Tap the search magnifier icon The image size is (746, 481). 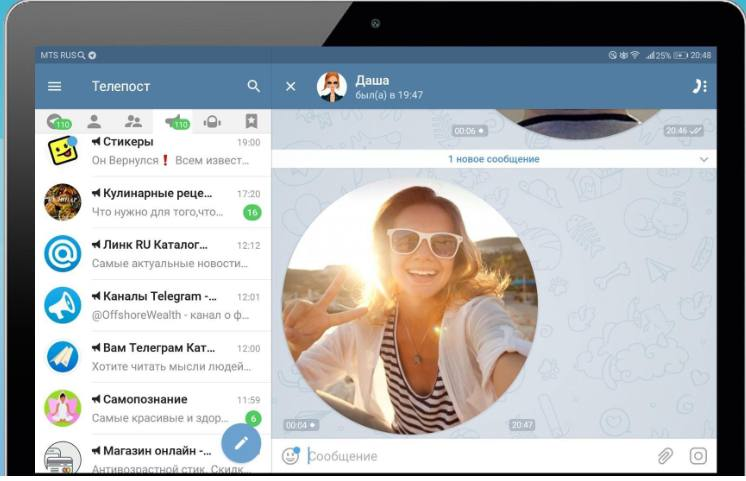pos(254,86)
